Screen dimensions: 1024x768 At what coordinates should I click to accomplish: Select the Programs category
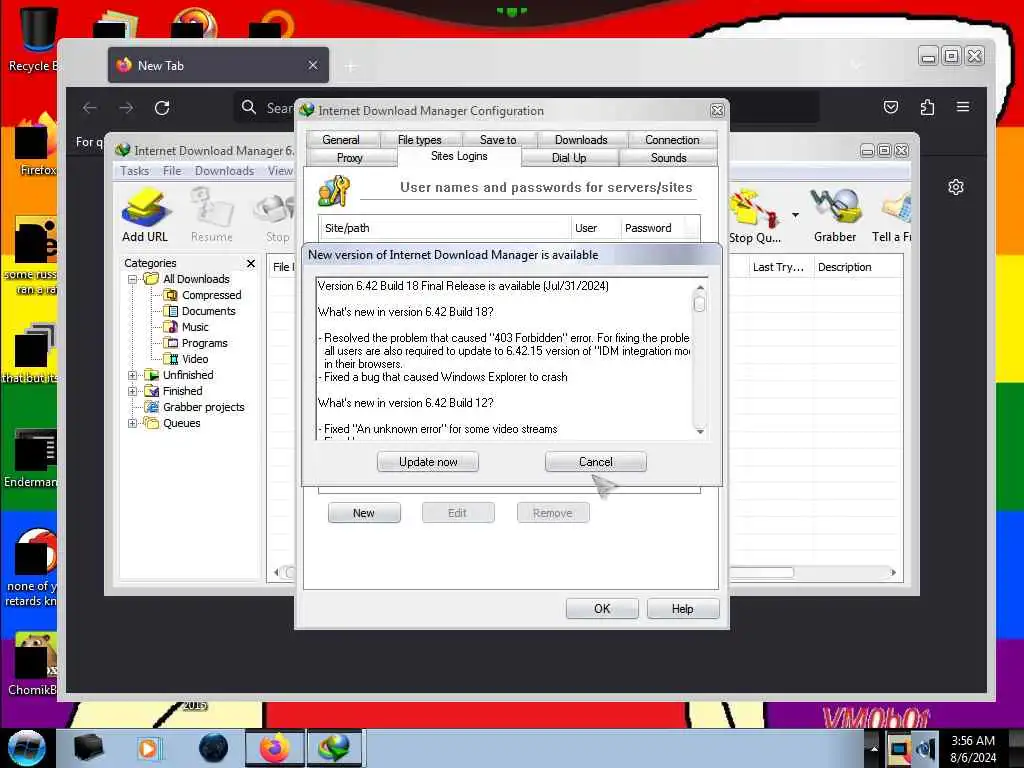[x=204, y=343]
